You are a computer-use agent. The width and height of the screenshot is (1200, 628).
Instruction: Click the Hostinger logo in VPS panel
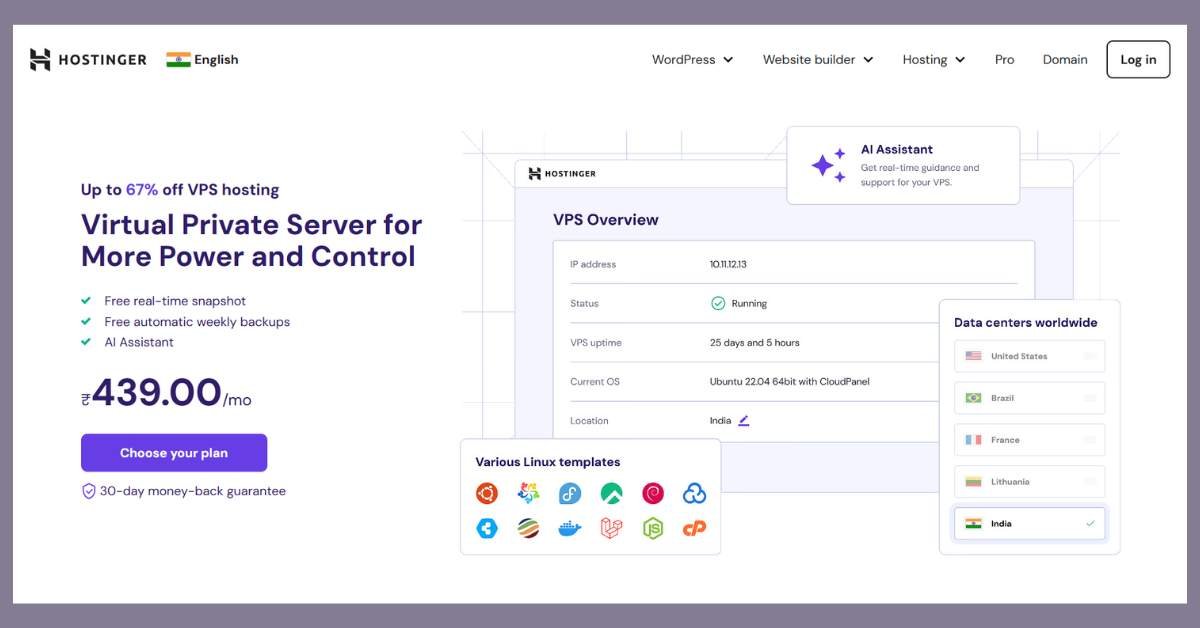tap(562, 174)
